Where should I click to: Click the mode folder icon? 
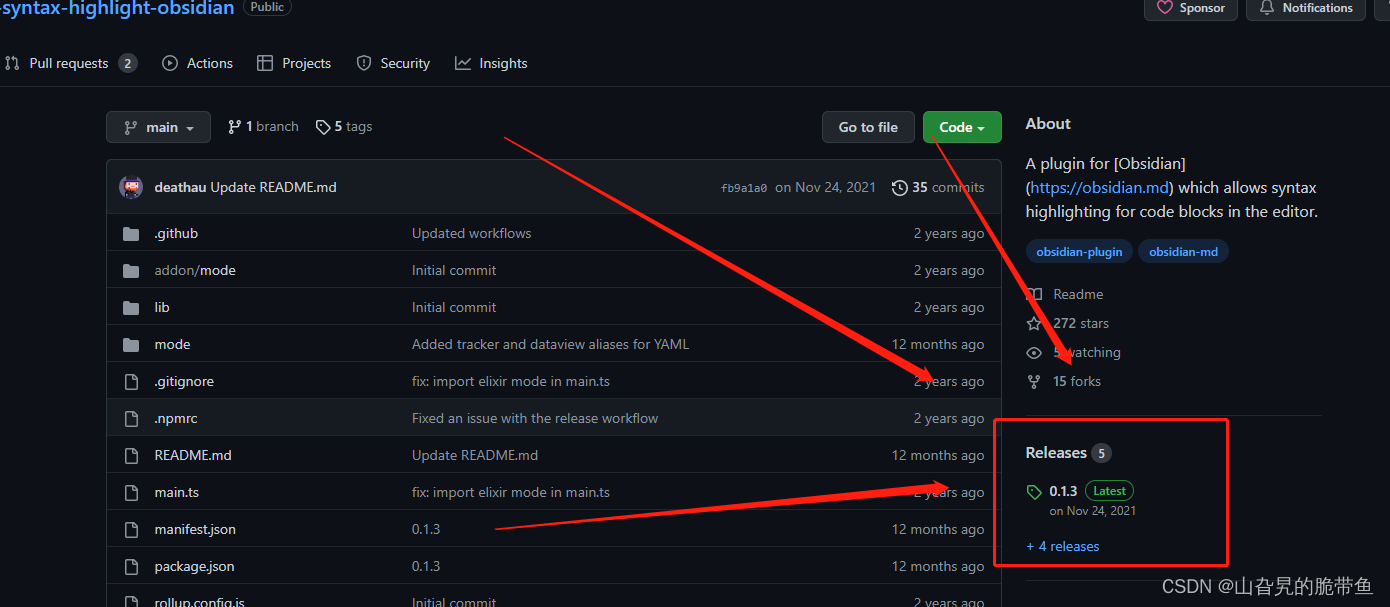click(x=130, y=344)
